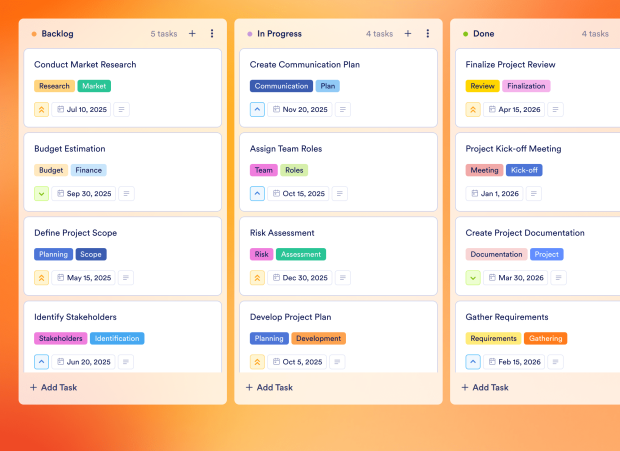
Task: Click the low priority chevron on Budget Estimation
Action: pos(42,194)
